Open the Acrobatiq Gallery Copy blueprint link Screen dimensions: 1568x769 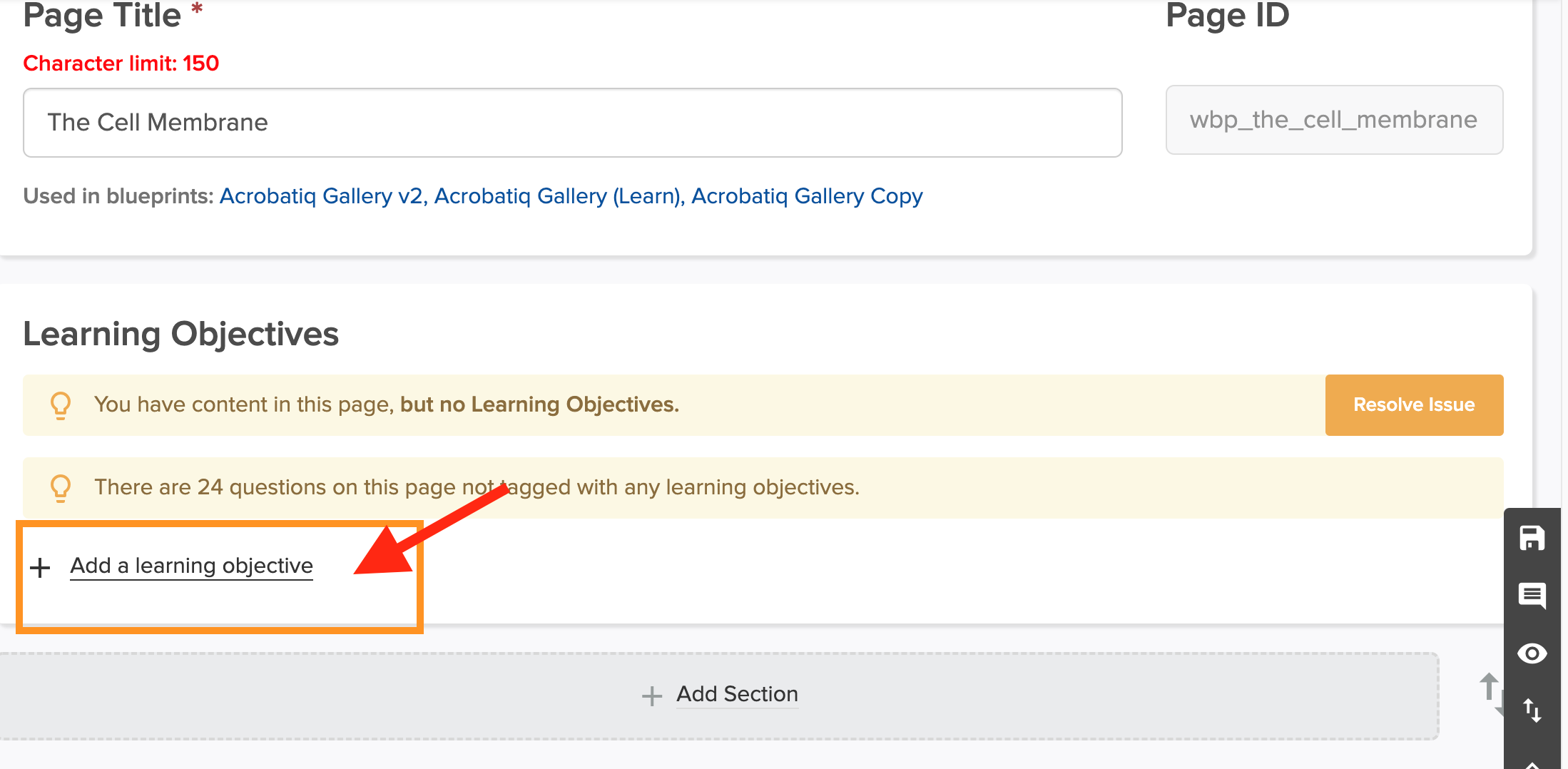[807, 195]
